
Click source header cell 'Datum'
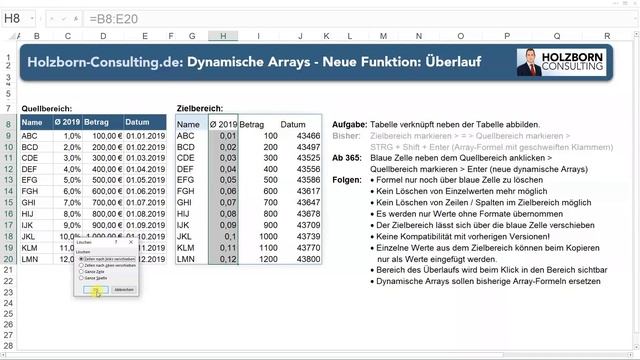pos(145,122)
